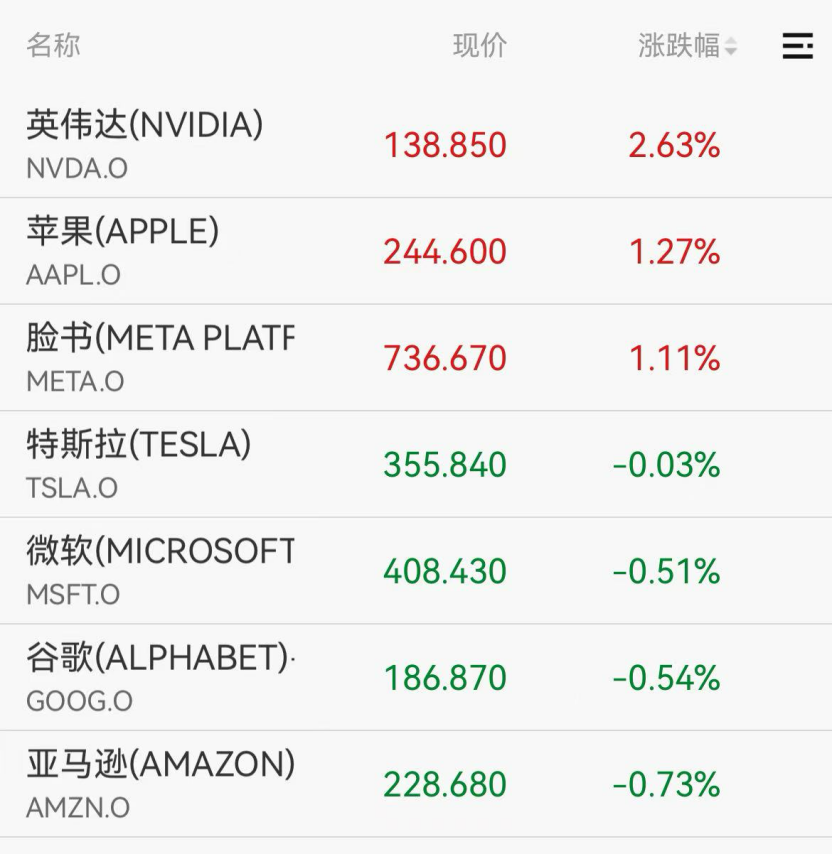Click Microsoft's price 408.430
This screenshot has width=832, height=854.
pos(445,571)
